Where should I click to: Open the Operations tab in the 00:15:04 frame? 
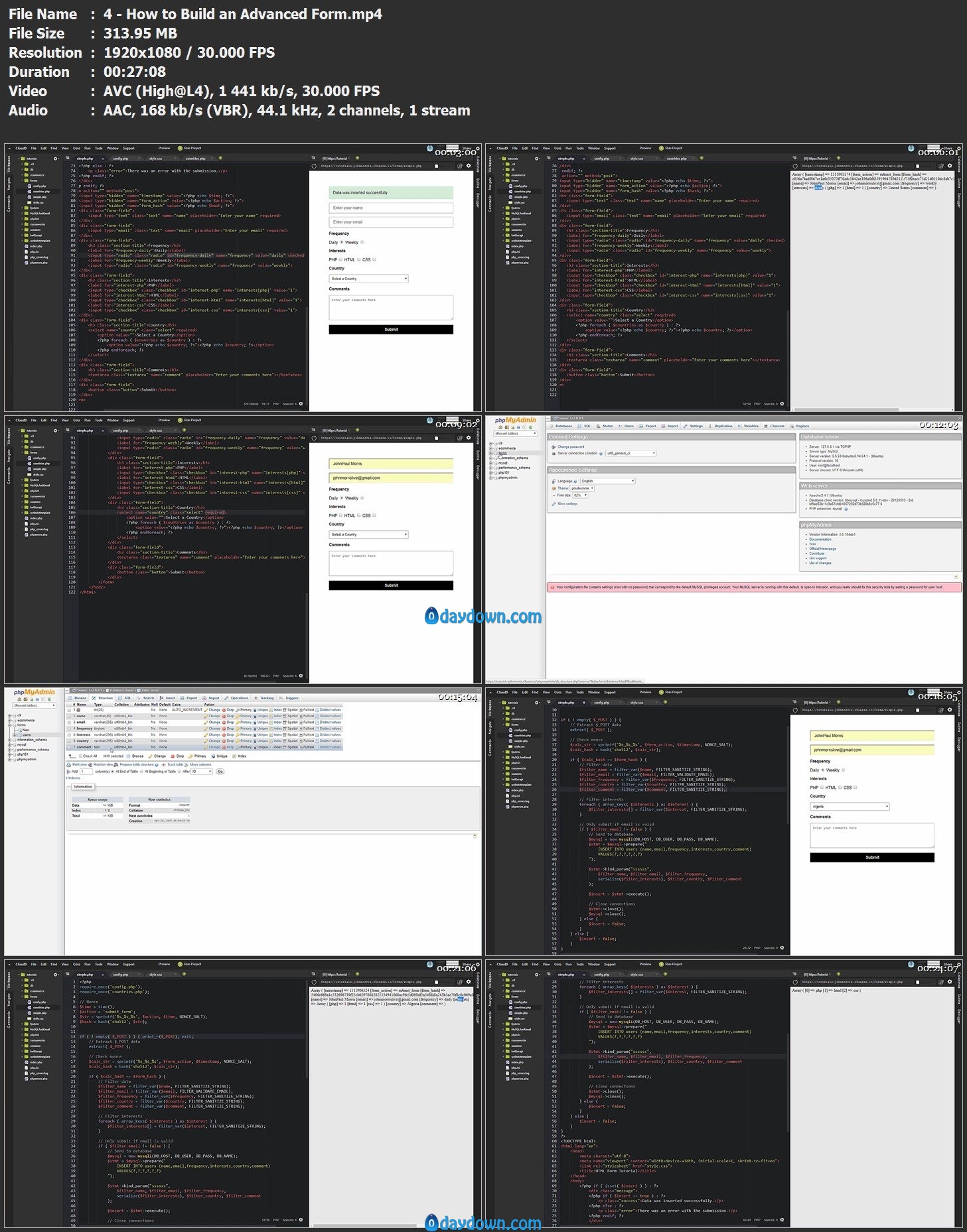[x=237, y=698]
